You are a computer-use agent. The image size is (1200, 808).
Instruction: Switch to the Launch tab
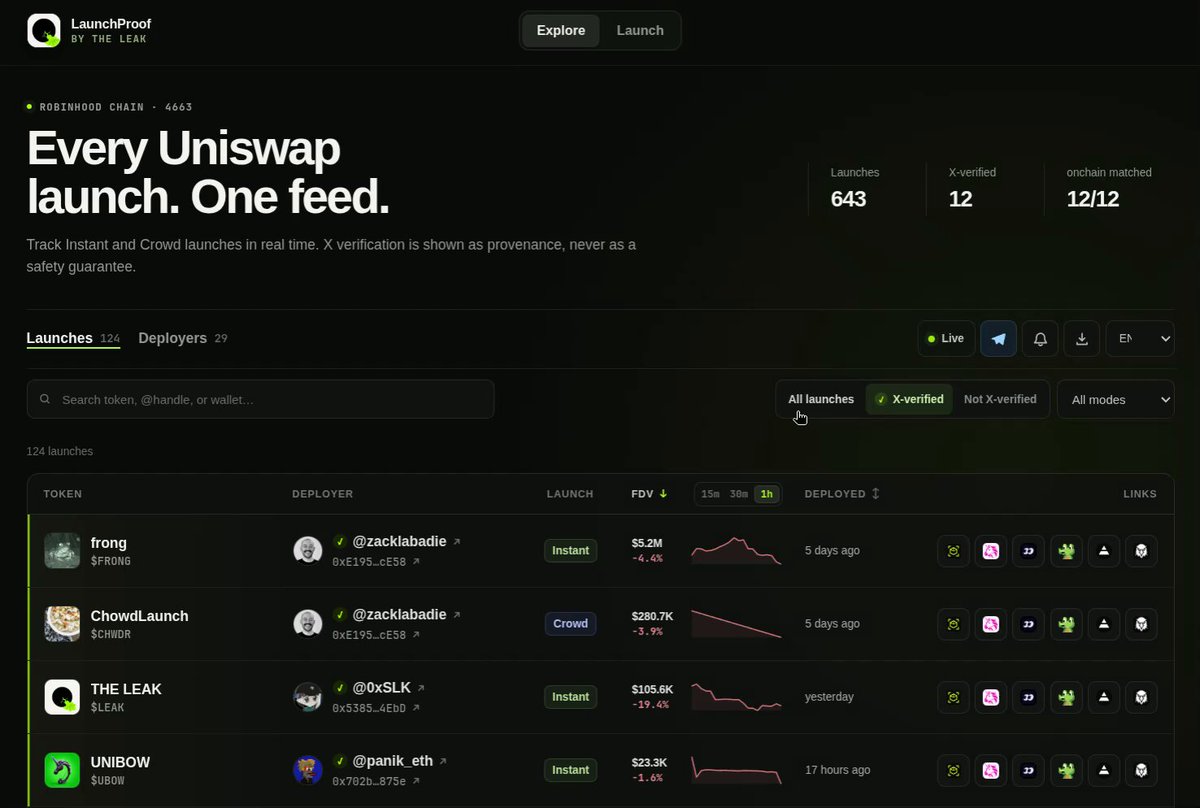click(640, 30)
